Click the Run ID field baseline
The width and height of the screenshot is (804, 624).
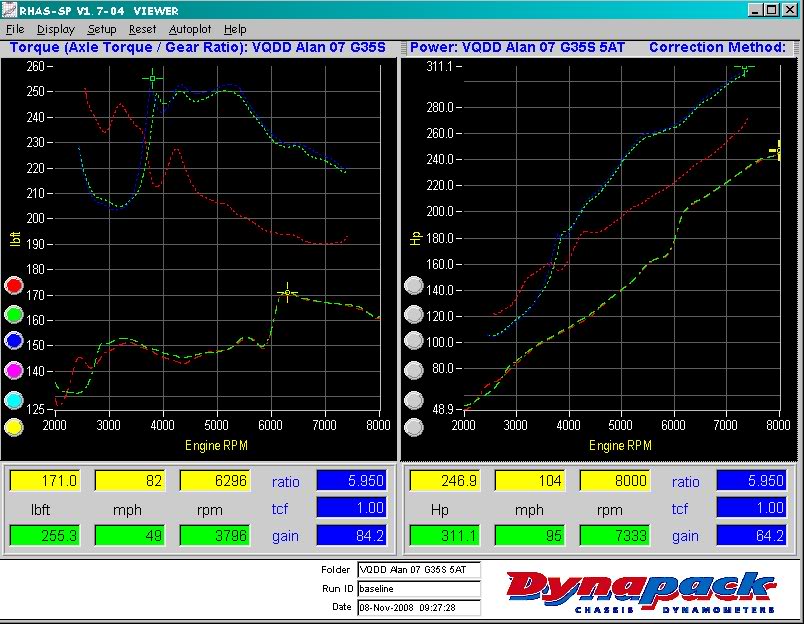[419, 589]
